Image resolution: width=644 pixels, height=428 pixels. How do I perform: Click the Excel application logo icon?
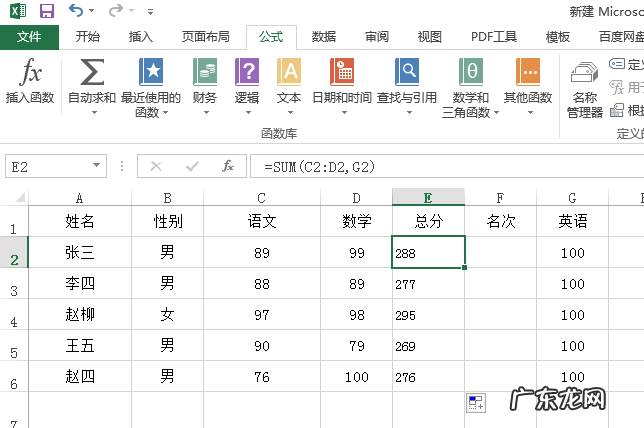click(18, 11)
